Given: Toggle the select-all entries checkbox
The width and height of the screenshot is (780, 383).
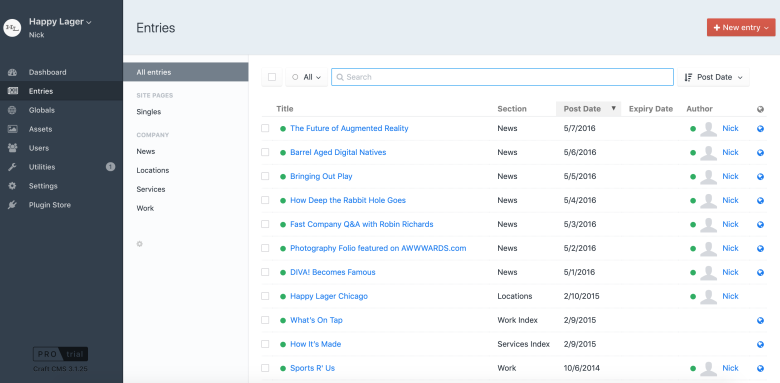Looking at the screenshot, I should click(272, 77).
